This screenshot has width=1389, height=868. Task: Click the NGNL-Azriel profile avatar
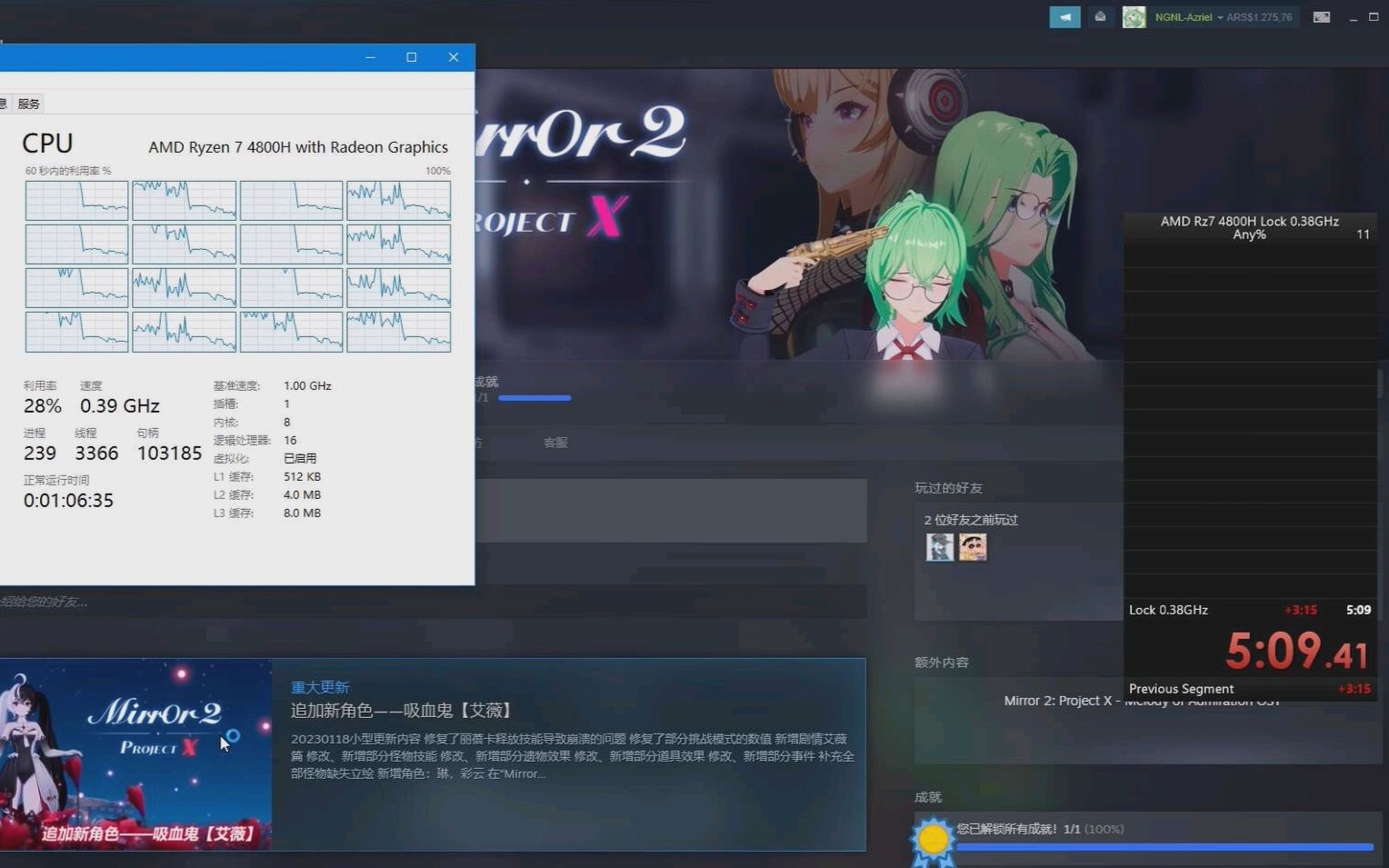[1134, 17]
